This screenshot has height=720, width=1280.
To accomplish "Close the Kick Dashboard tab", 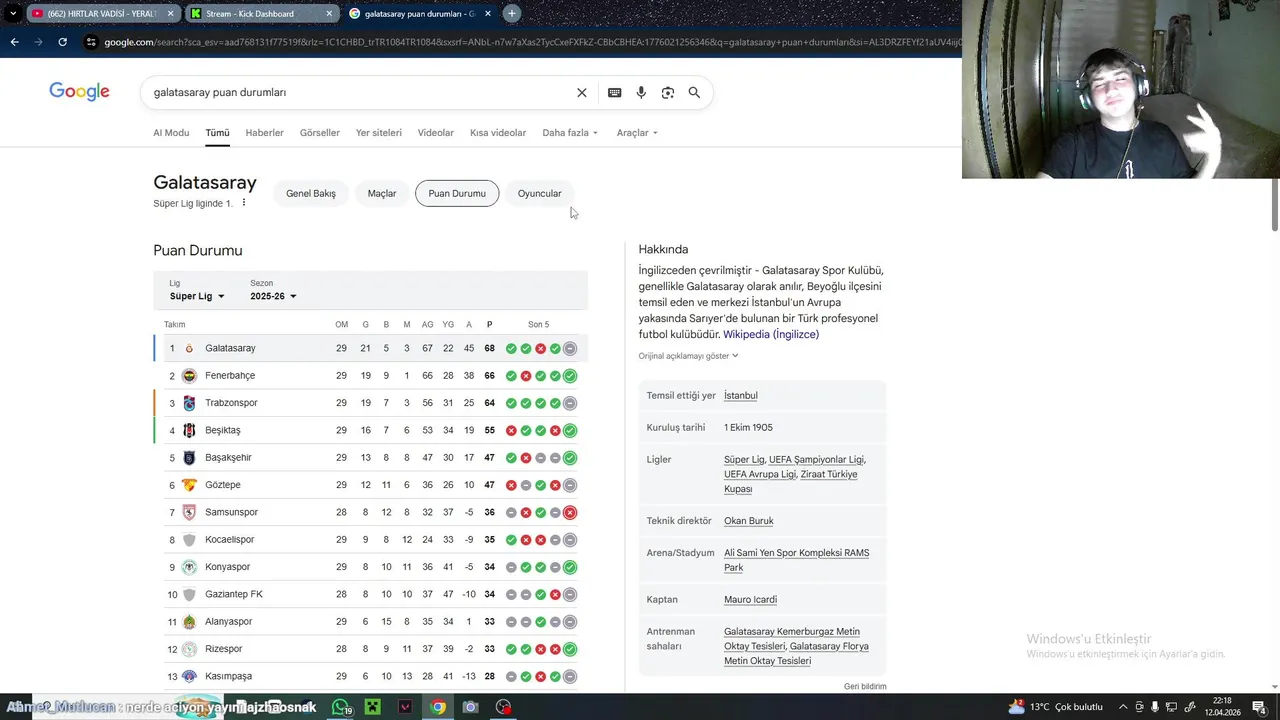I will (x=331, y=14).
